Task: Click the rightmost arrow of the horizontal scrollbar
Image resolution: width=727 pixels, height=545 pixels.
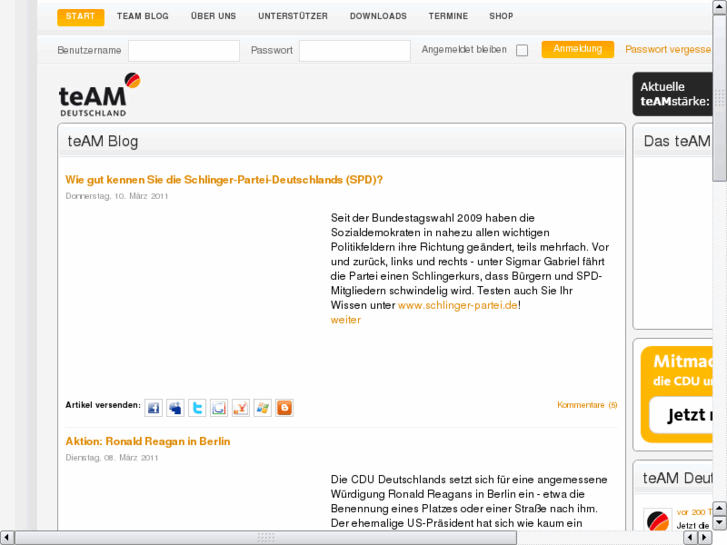Action: [x=705, y=538]
